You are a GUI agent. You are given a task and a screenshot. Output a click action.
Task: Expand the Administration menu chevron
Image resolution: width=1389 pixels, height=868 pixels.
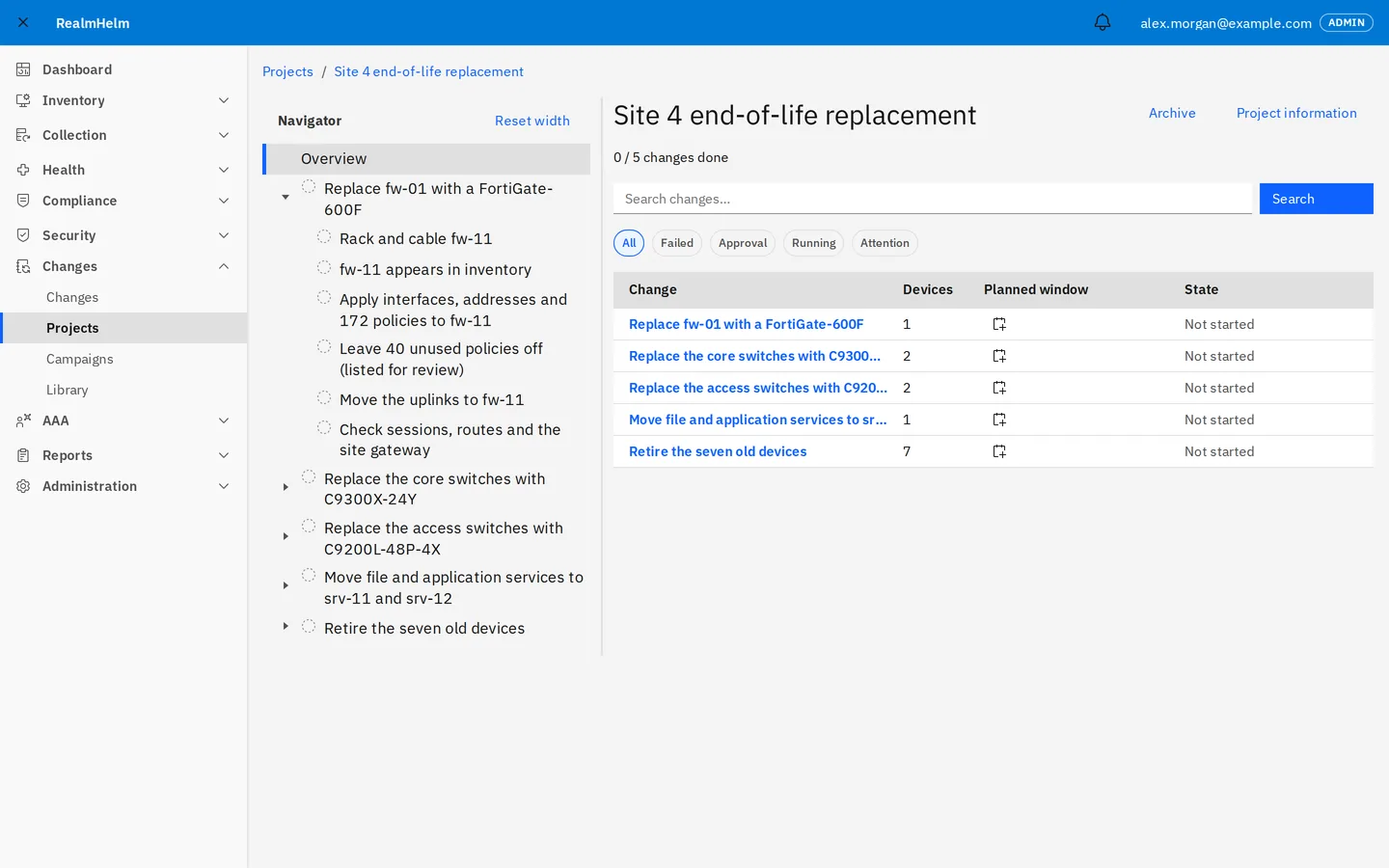pos(224,486)
